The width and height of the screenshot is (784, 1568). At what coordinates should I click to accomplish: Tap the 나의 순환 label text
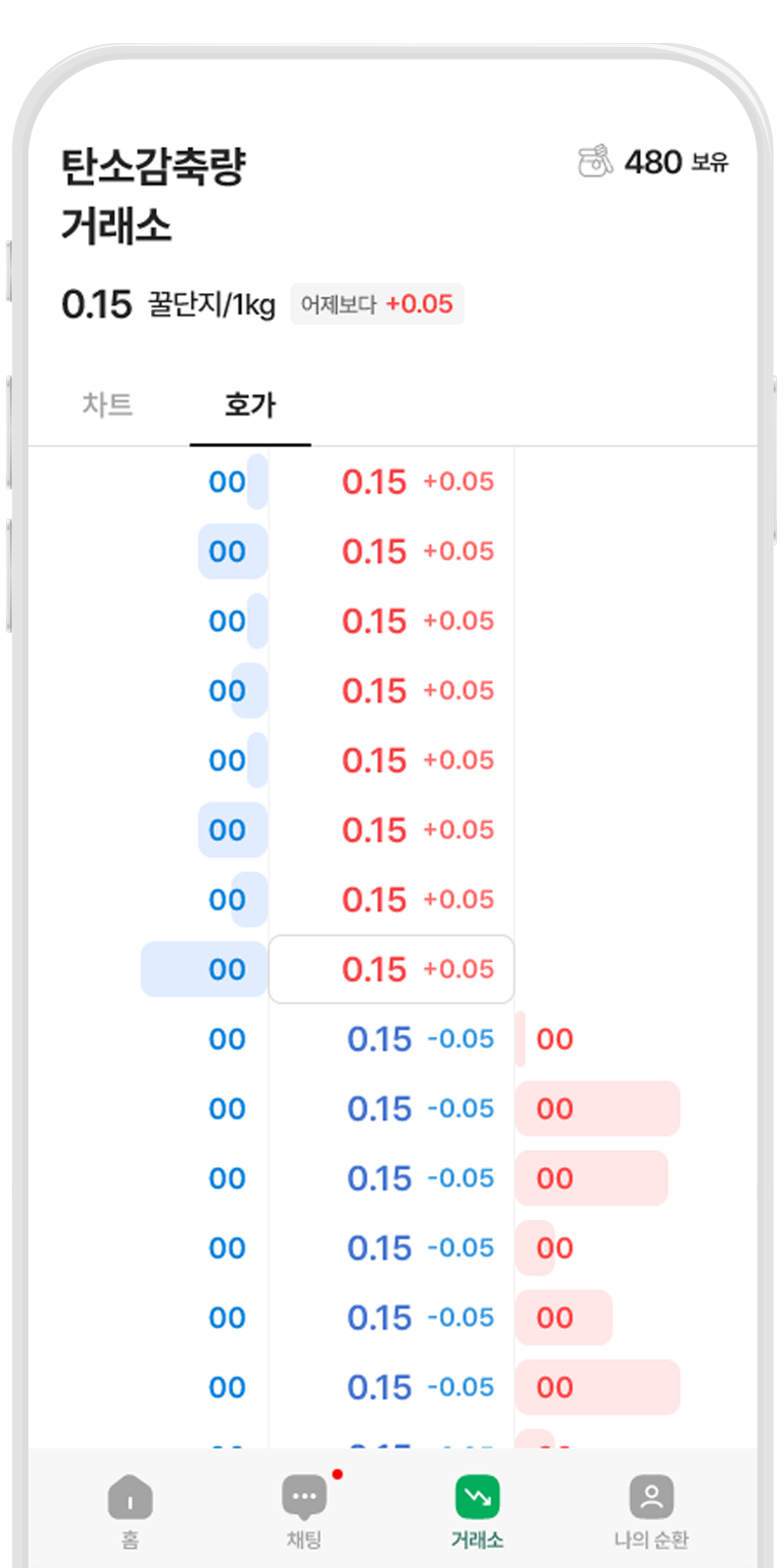652,1540
